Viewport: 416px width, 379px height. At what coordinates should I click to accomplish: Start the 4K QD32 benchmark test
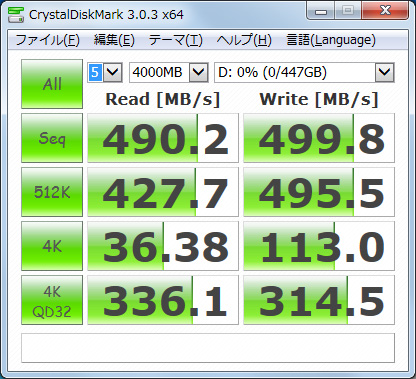(52, 300)
